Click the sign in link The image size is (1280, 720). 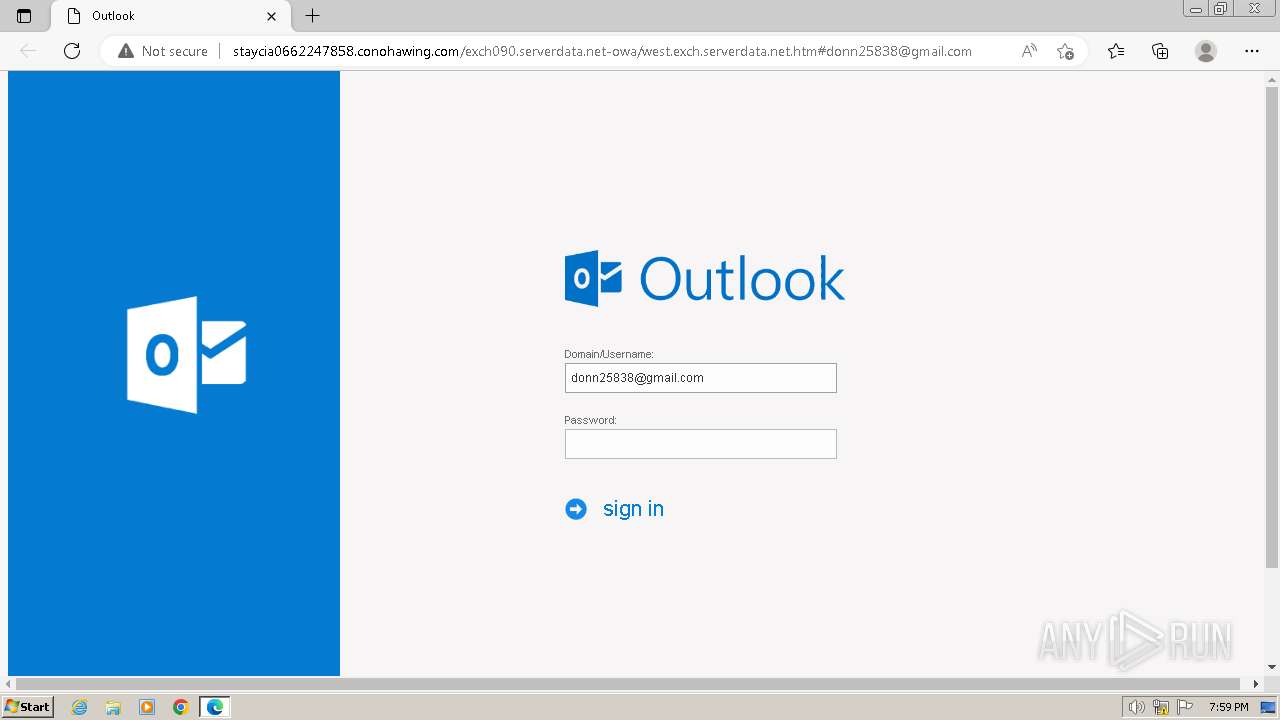[633, 509]
